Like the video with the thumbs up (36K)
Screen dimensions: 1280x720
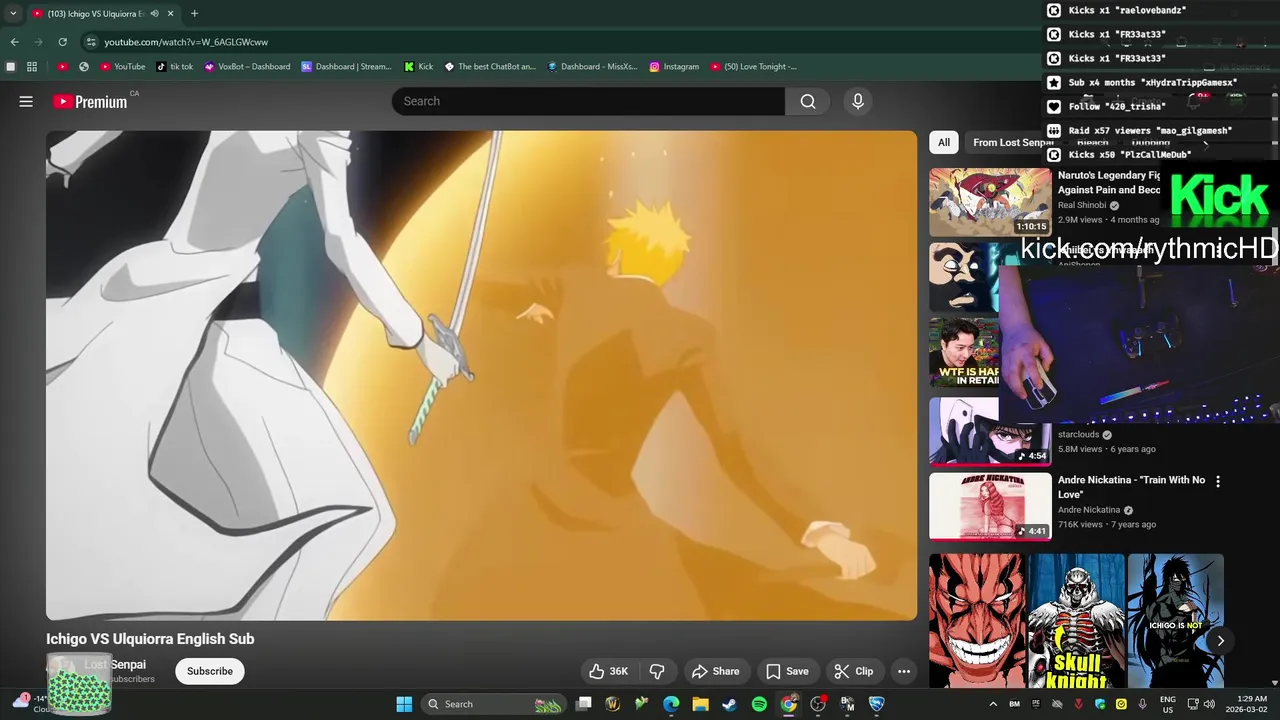pos(608,671)
